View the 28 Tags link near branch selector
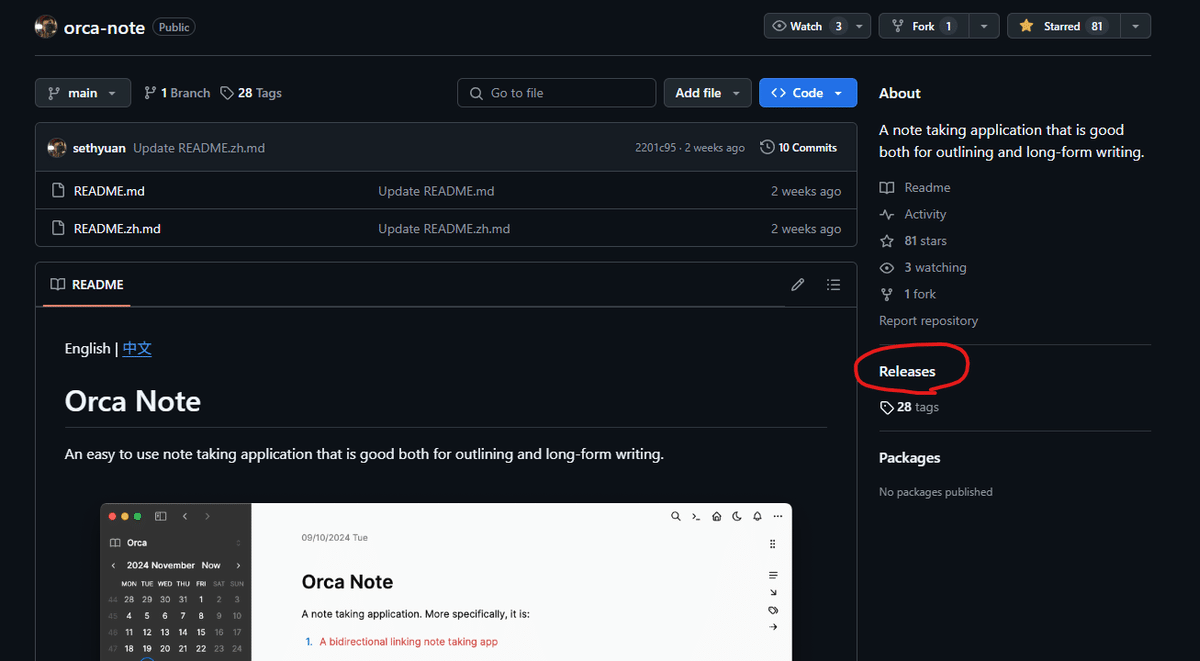Screen dimensions: 1200x661 [x=252, y=93]
